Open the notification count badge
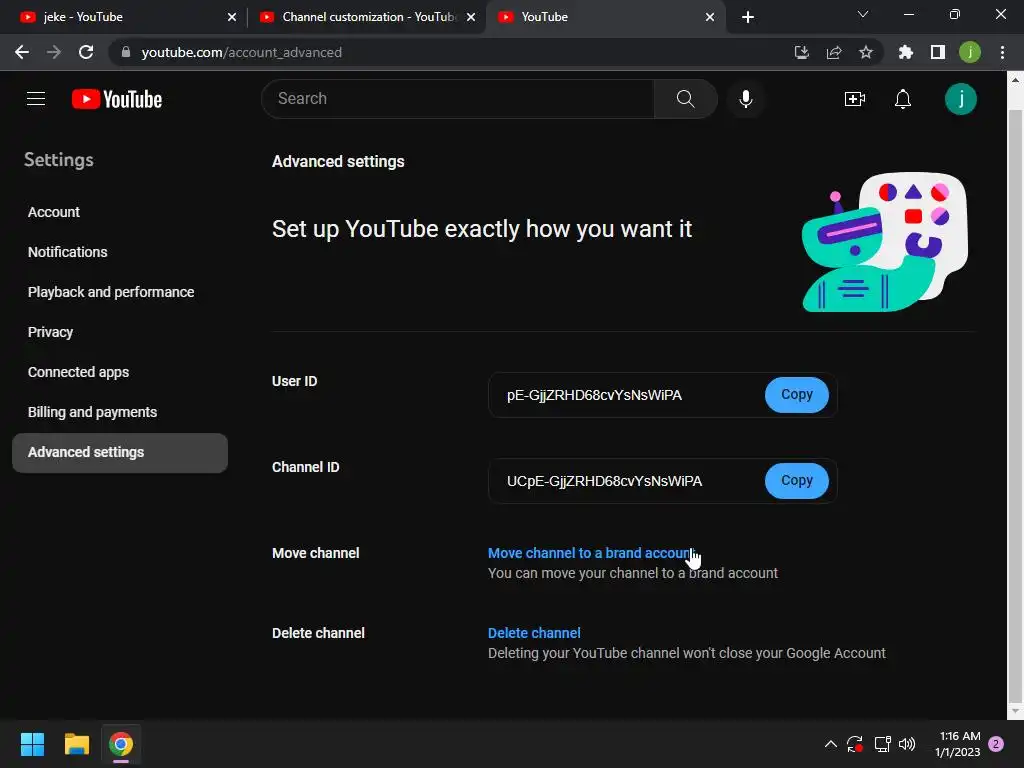Viewport: 1024px width, 768px height. click(996, 744)
